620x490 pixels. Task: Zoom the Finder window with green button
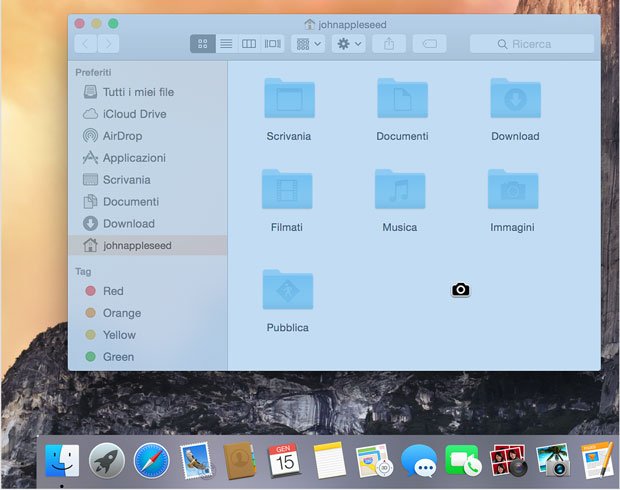(113, 24)
